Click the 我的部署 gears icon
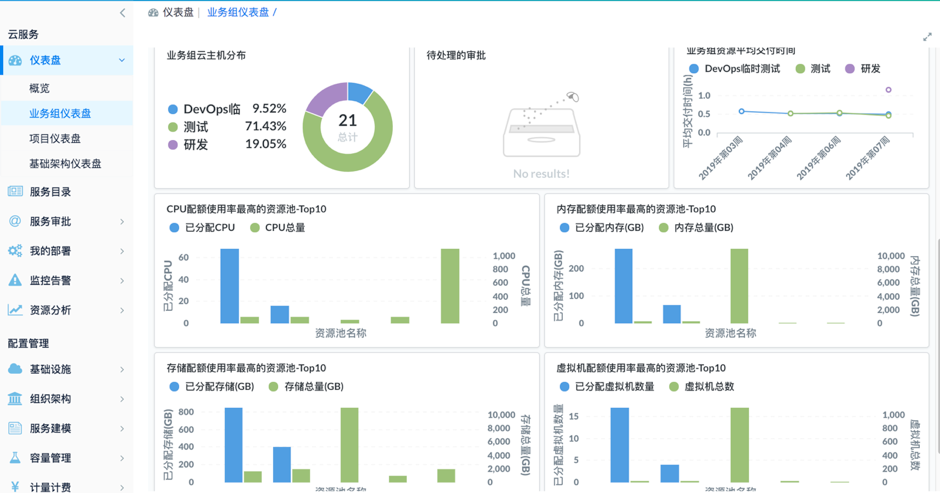Screen dimensions: 940x493 (x=15, y=251)
